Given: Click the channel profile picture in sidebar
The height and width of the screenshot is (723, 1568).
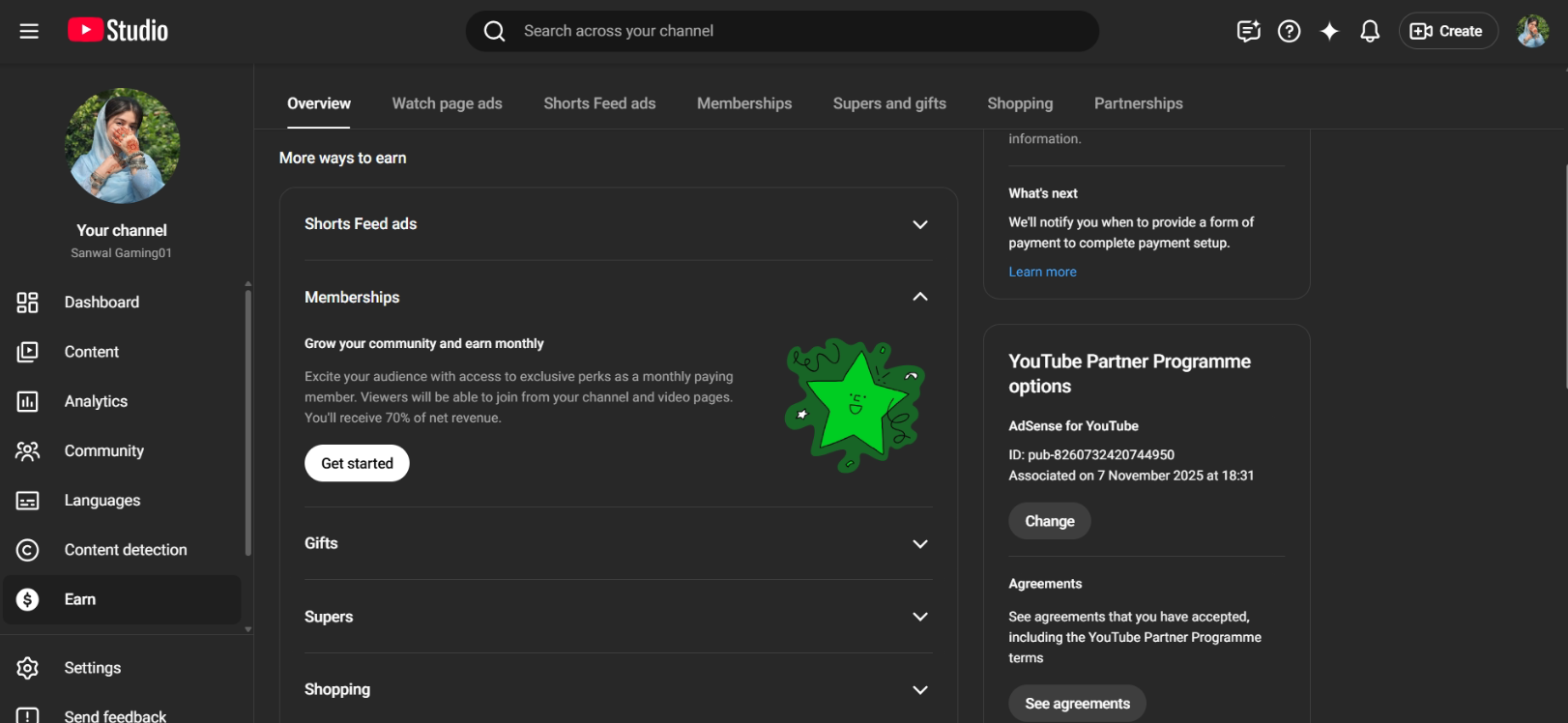Looking at the screenshot, I should (122, 146).
